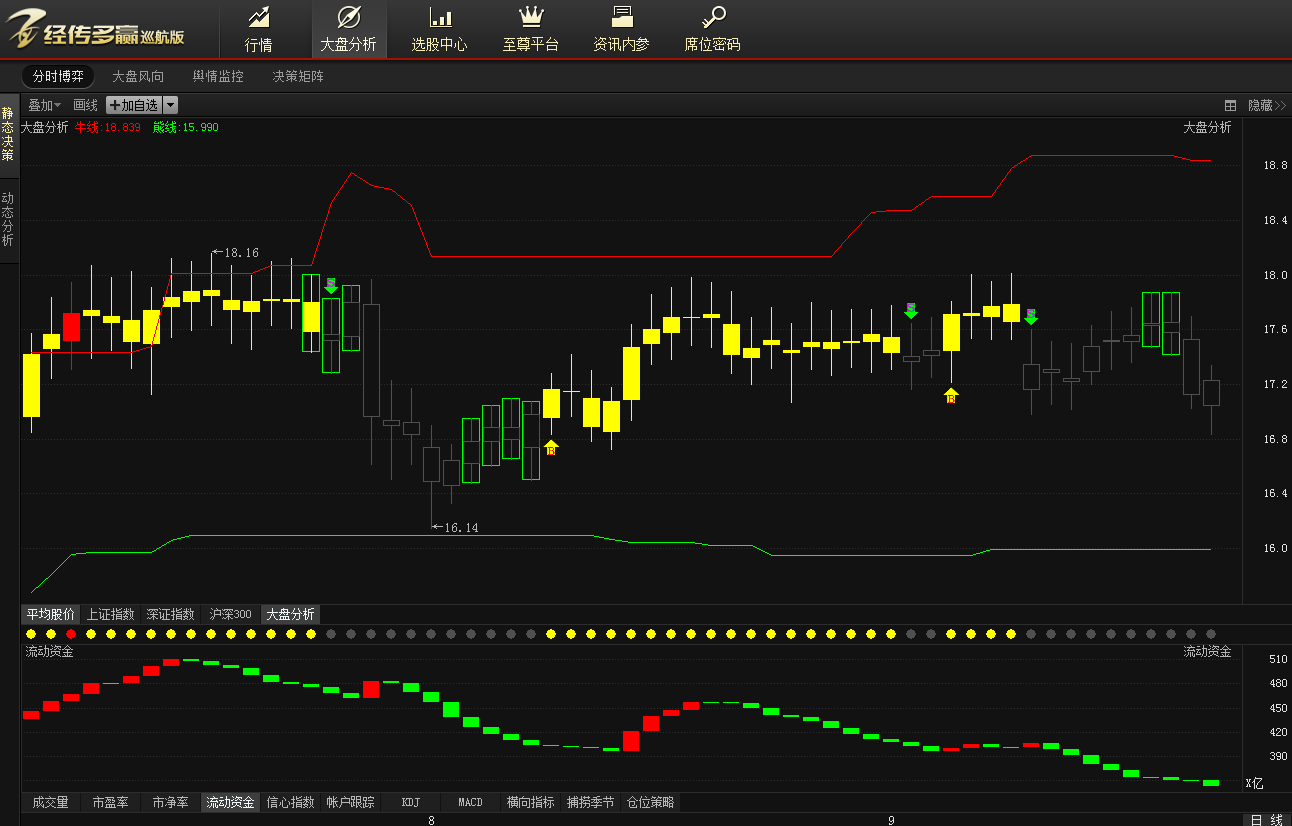Switch indicator to MACD
Screen dimensions: 1292x826
(x=470, y=802)
